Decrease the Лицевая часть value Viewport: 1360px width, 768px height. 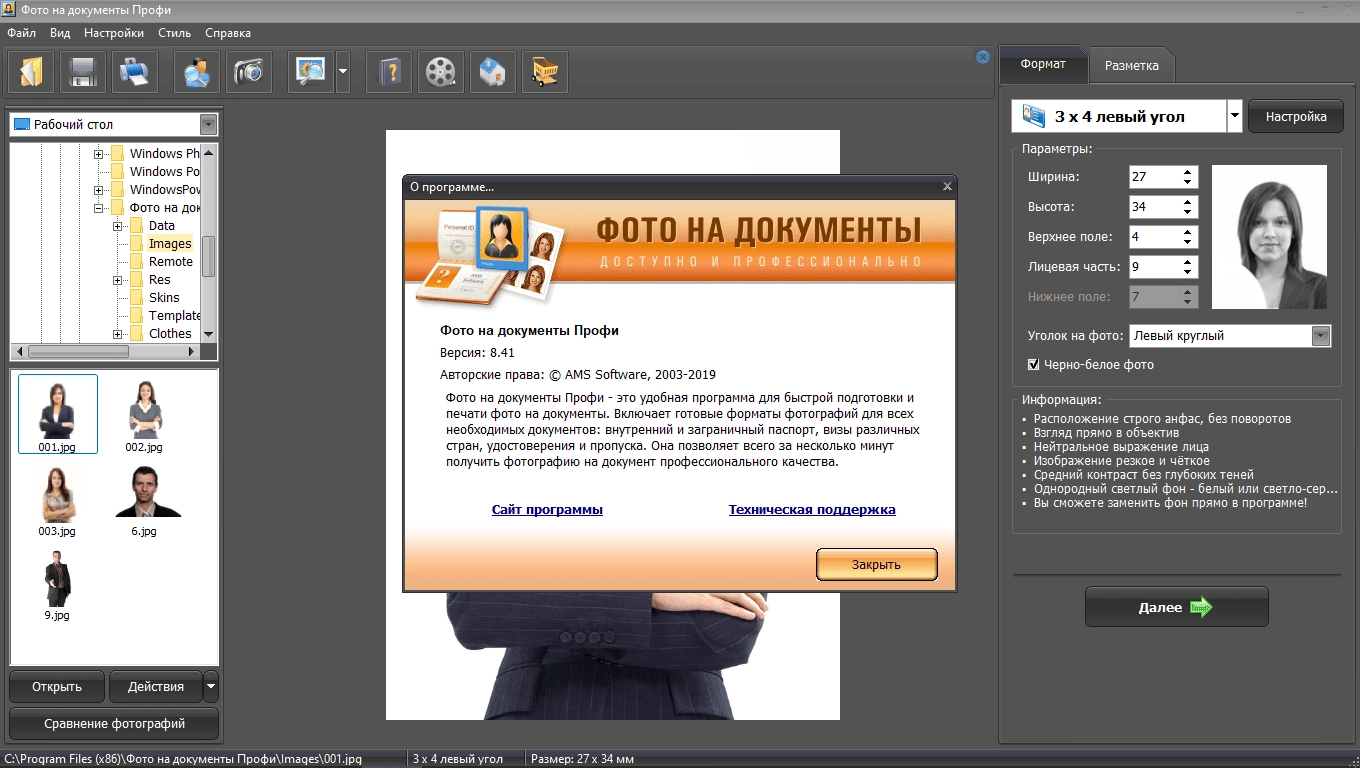click(x=1188, y=272)
